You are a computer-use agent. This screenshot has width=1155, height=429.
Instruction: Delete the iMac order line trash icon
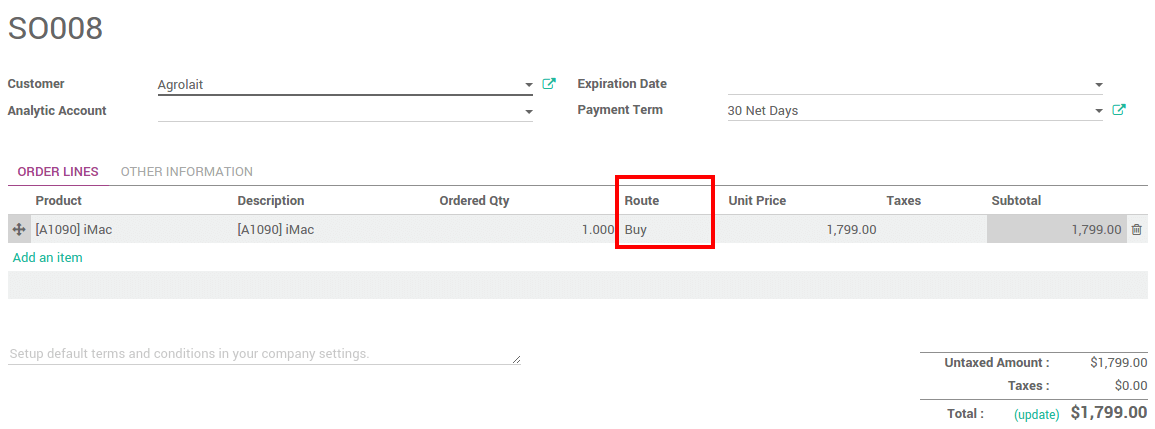1136,230
